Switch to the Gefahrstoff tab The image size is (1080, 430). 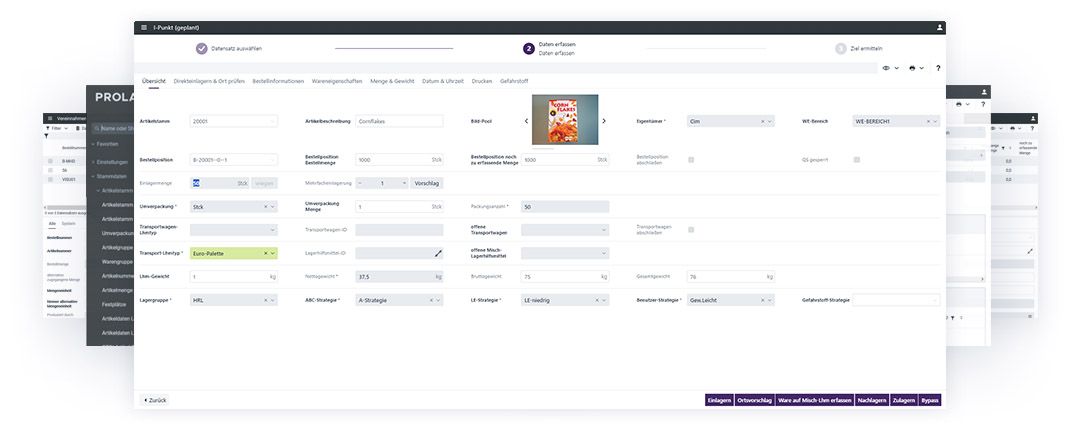point(514,81)
